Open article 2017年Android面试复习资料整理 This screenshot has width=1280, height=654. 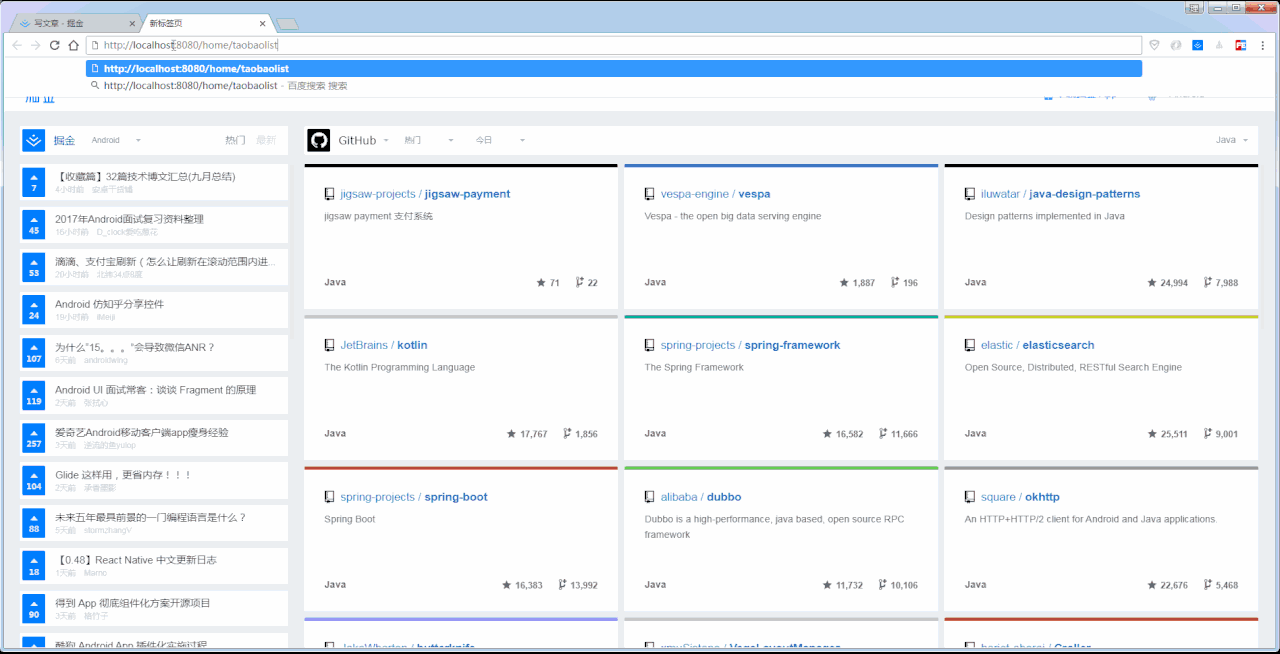(129, 219)
